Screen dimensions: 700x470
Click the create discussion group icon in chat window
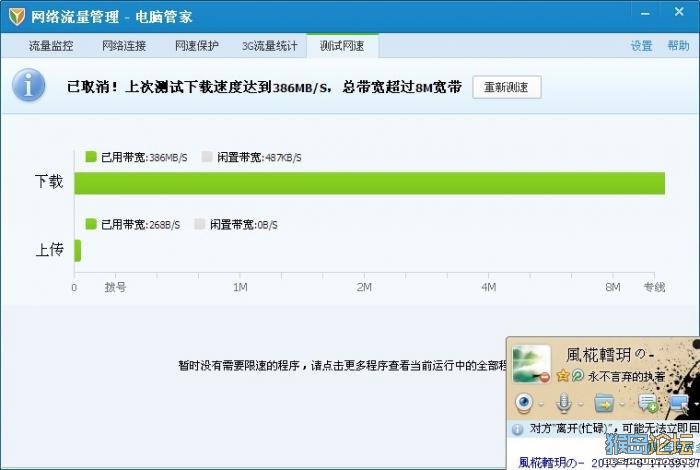pyautogui.click(x=648, y=403)
